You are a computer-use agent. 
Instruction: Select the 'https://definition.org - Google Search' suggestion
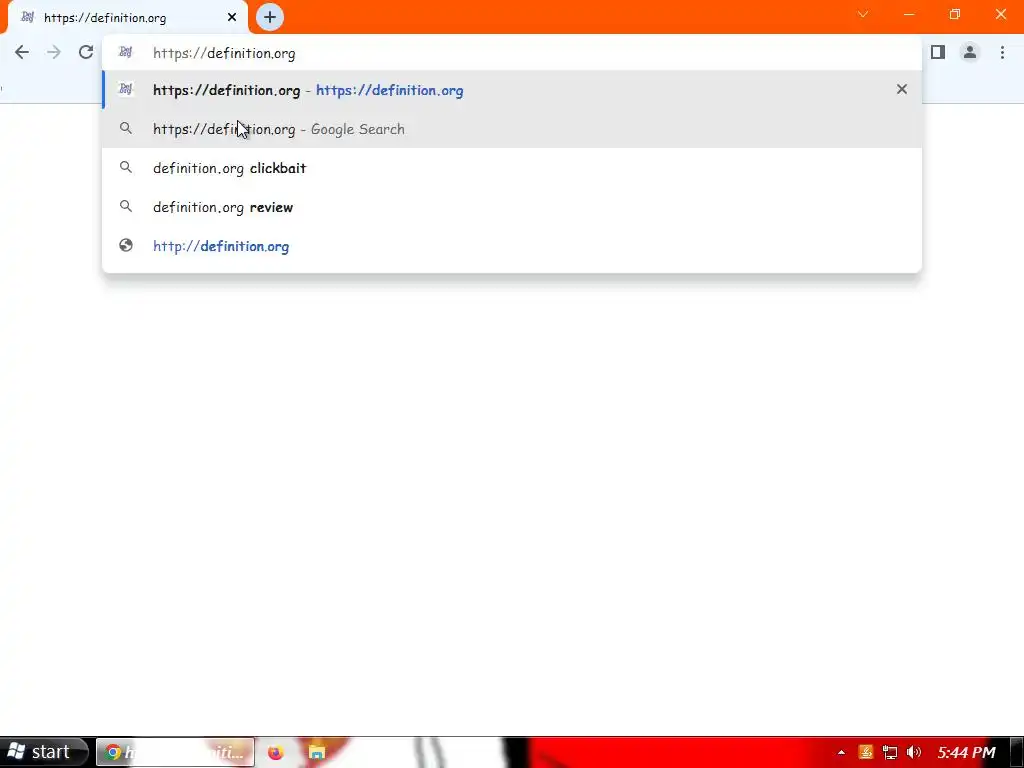click(x=512, y=129)
